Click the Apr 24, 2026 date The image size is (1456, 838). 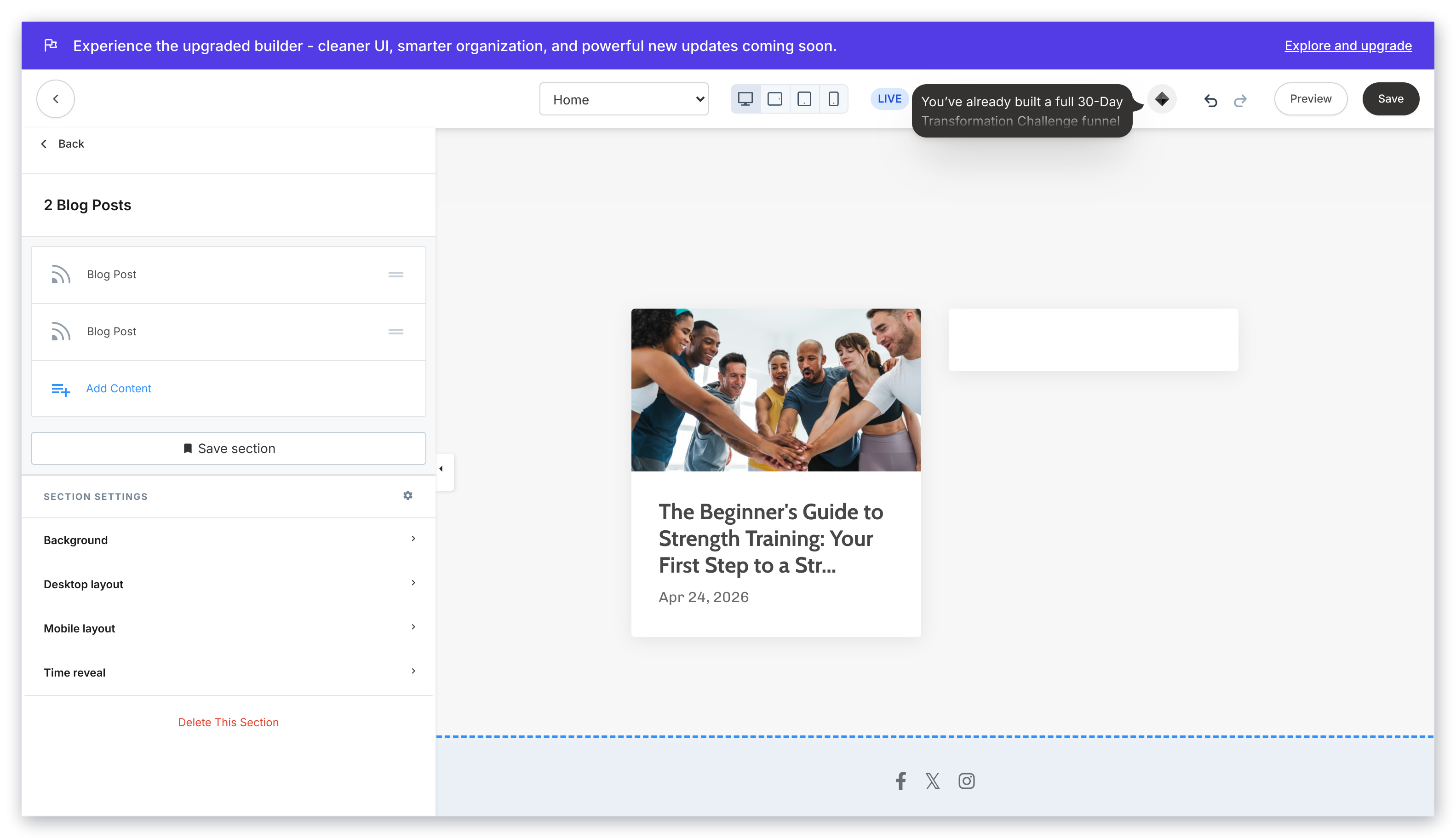click(x=703, y=597)
